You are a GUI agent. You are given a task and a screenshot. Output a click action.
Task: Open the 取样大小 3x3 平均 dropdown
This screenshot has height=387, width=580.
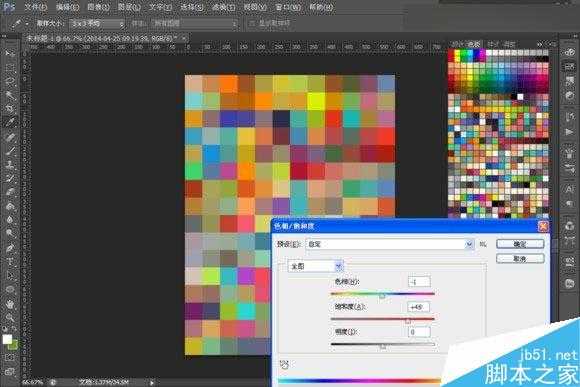click(x=97, y=24)
